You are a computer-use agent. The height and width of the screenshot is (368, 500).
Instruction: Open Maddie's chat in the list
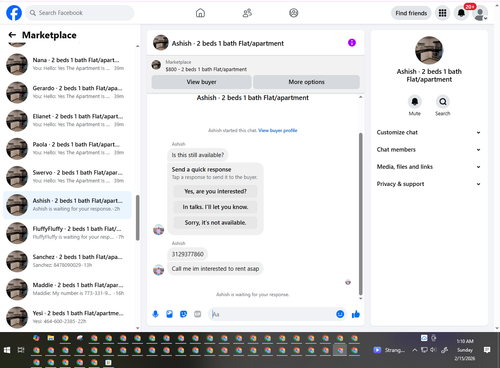67,289
